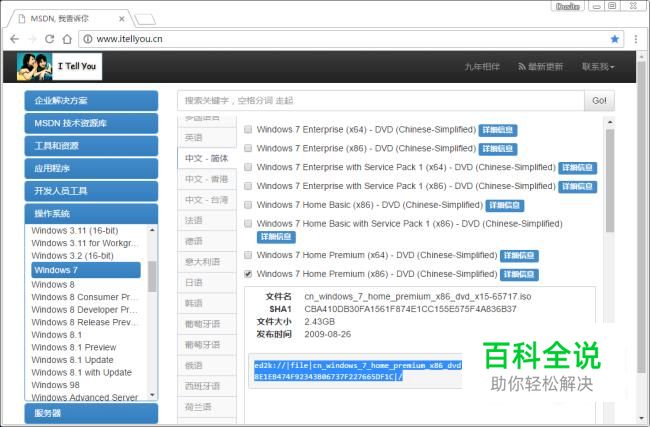Close the MSDN browser tab
Screen dimensions: 650x427
(x=121, y=19)
